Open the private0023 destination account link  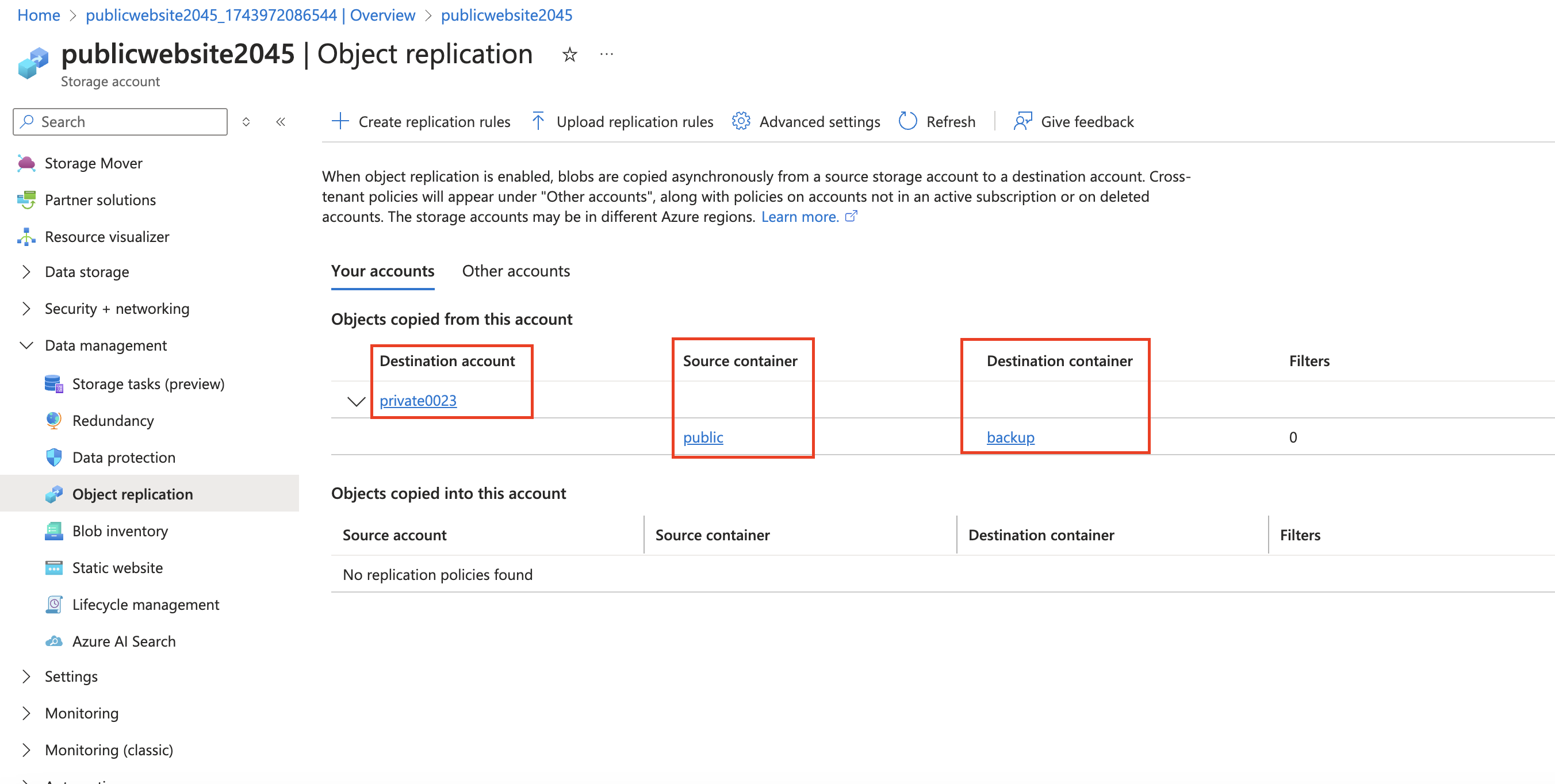click(x=418, y=401)
